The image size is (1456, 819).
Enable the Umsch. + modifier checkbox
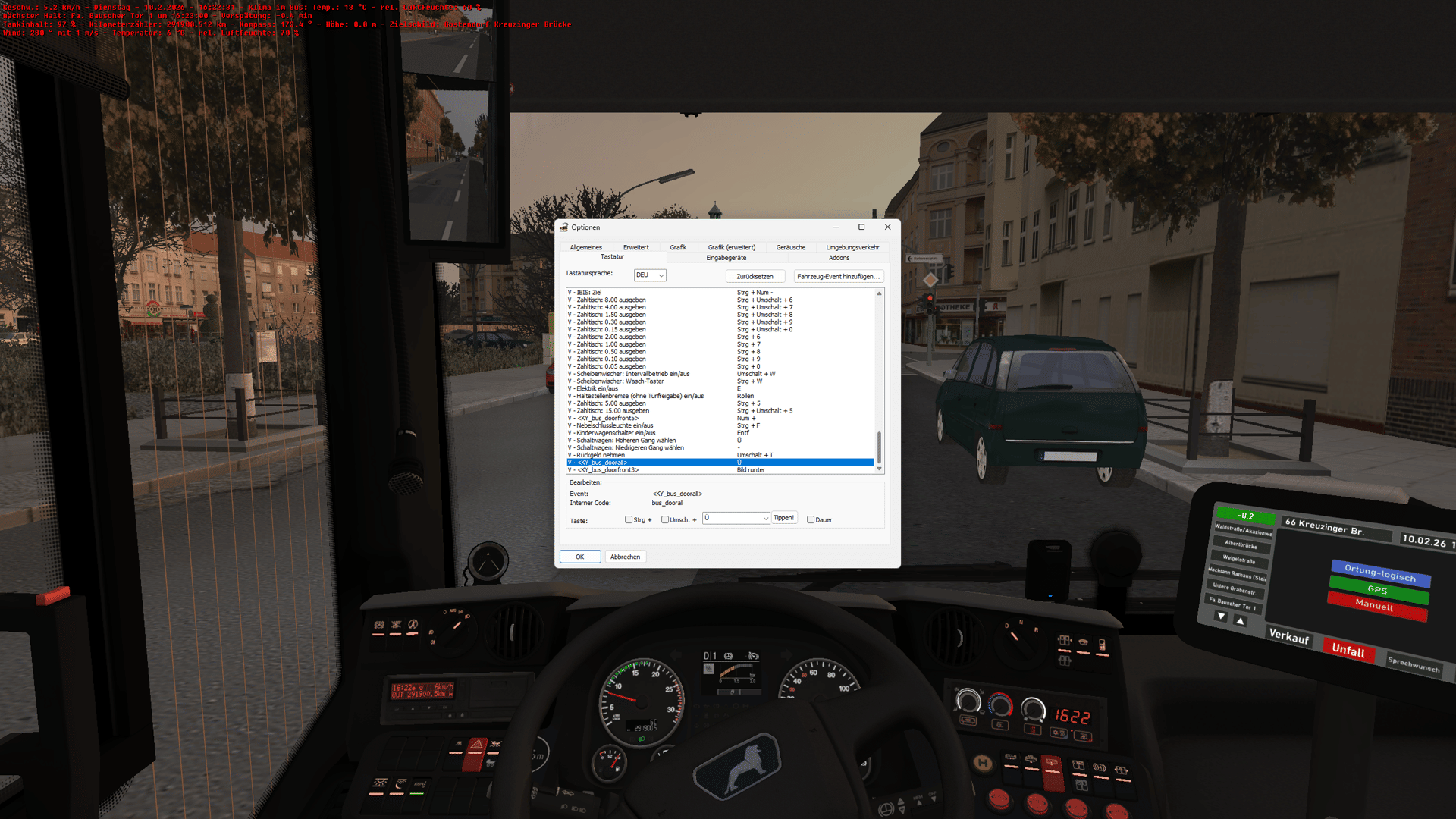coord(665,520)
